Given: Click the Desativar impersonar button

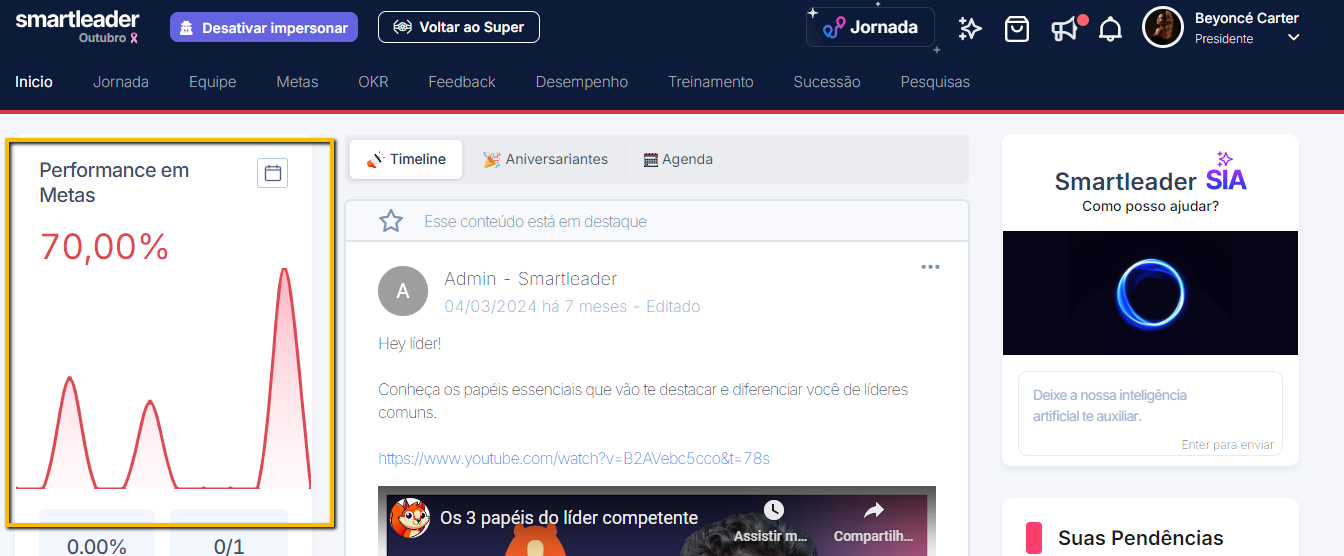Looking at the screenshot, I should pyautogui.click(x=264, y=27).
